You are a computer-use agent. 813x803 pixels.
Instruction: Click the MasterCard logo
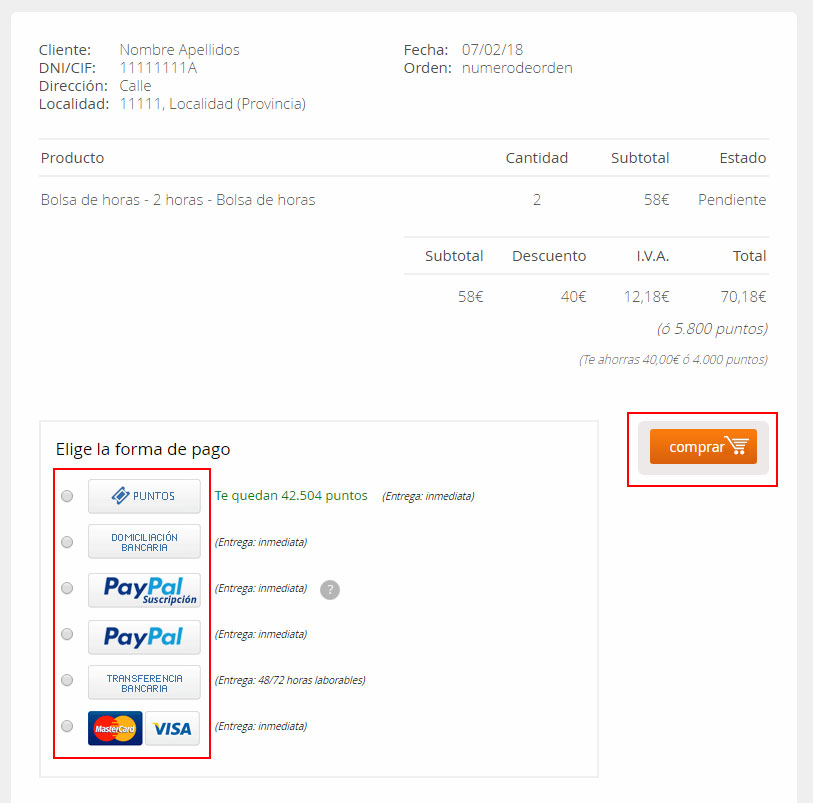tap(115, 728)
